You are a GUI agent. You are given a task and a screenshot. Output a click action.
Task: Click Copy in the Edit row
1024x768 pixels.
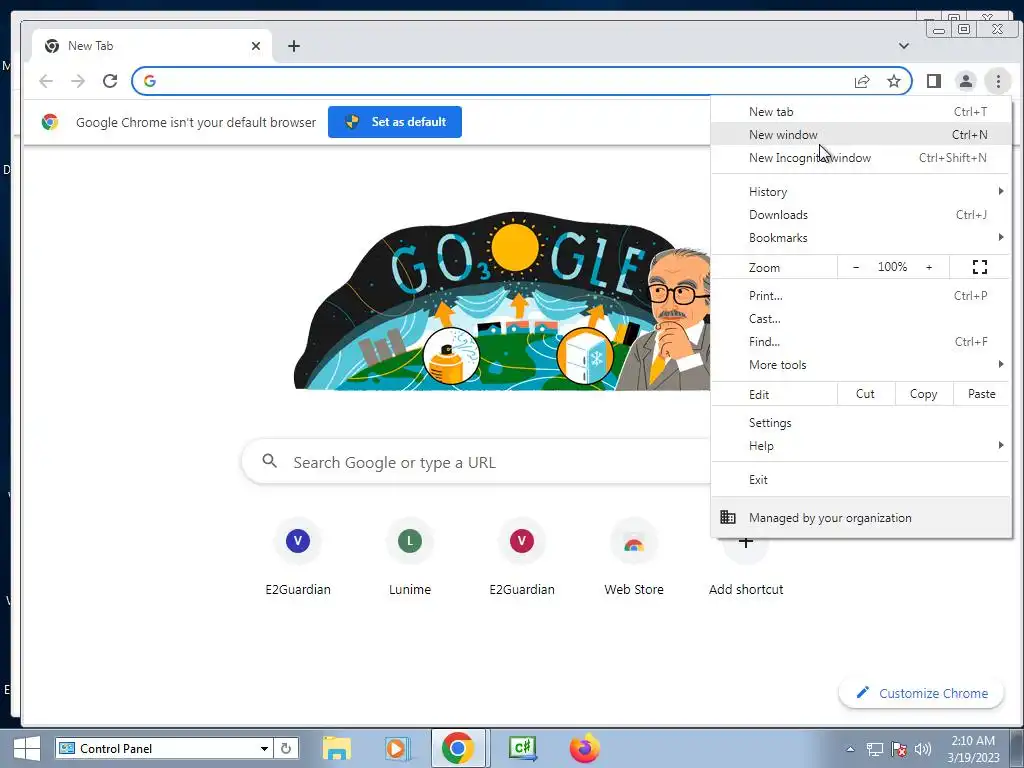click(x=923, y=394)
